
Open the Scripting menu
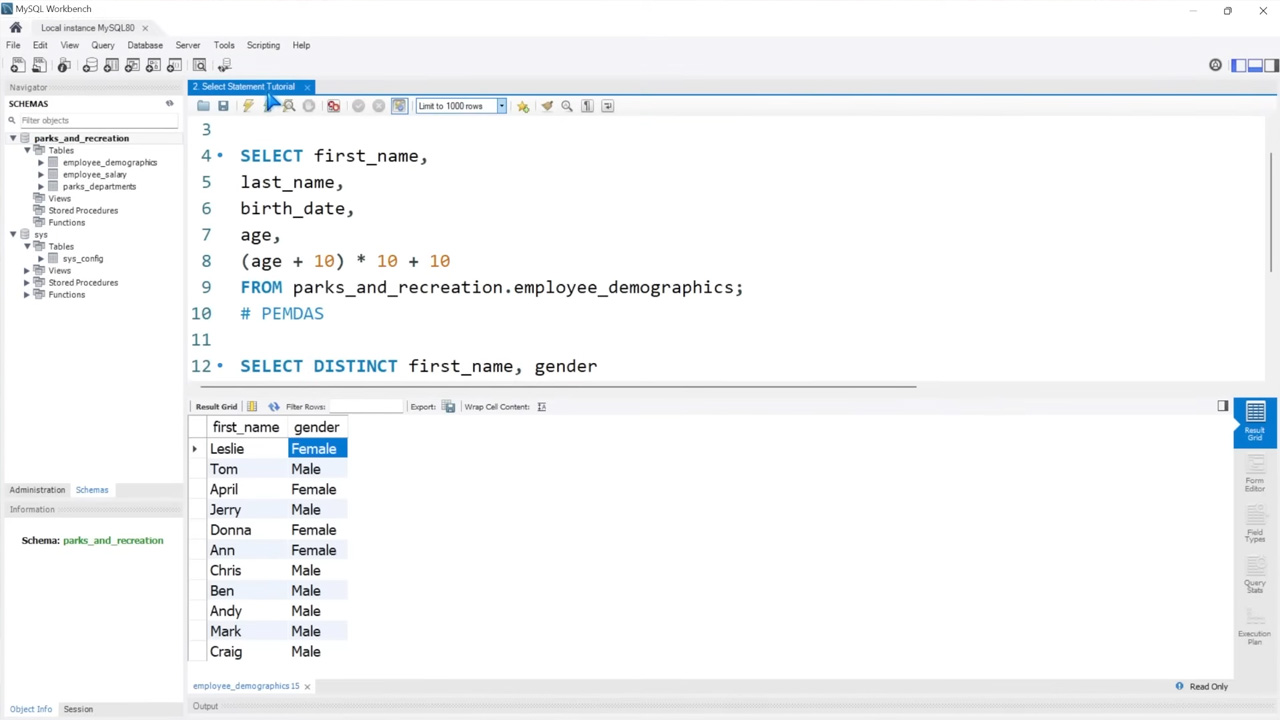[263, 45]
